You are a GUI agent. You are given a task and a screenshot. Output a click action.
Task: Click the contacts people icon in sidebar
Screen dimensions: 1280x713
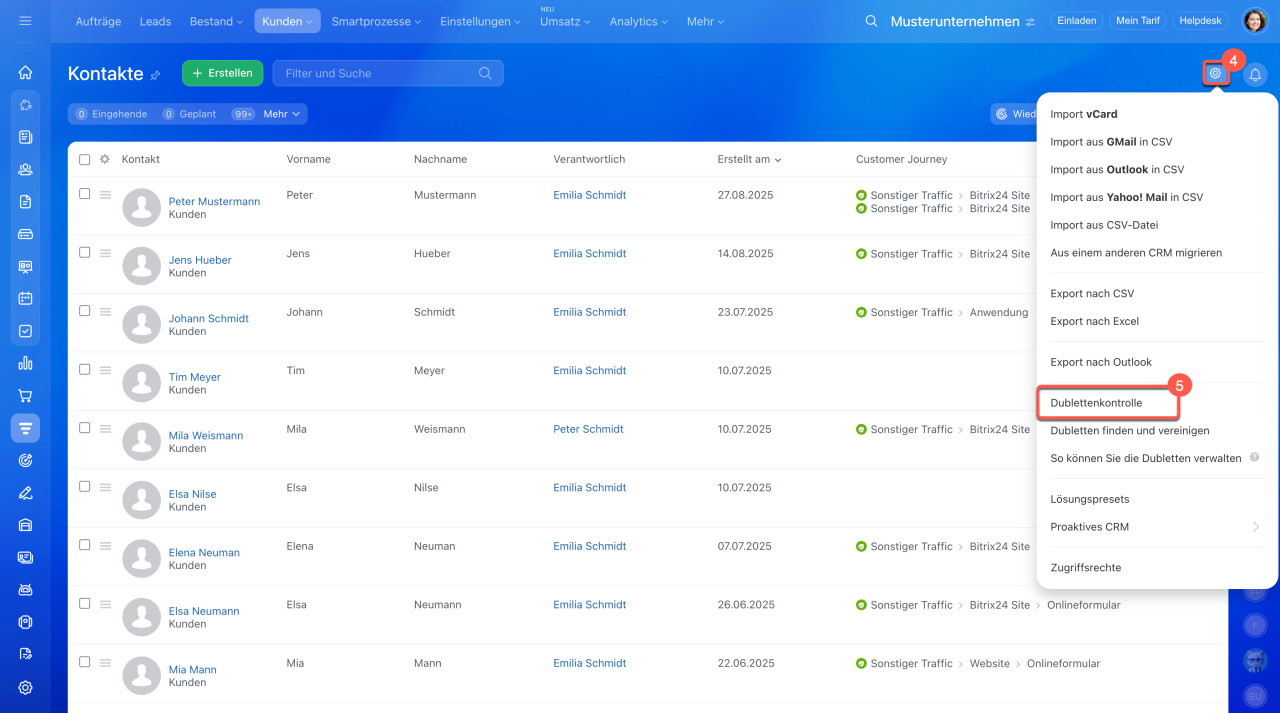(x=25, y=169)
